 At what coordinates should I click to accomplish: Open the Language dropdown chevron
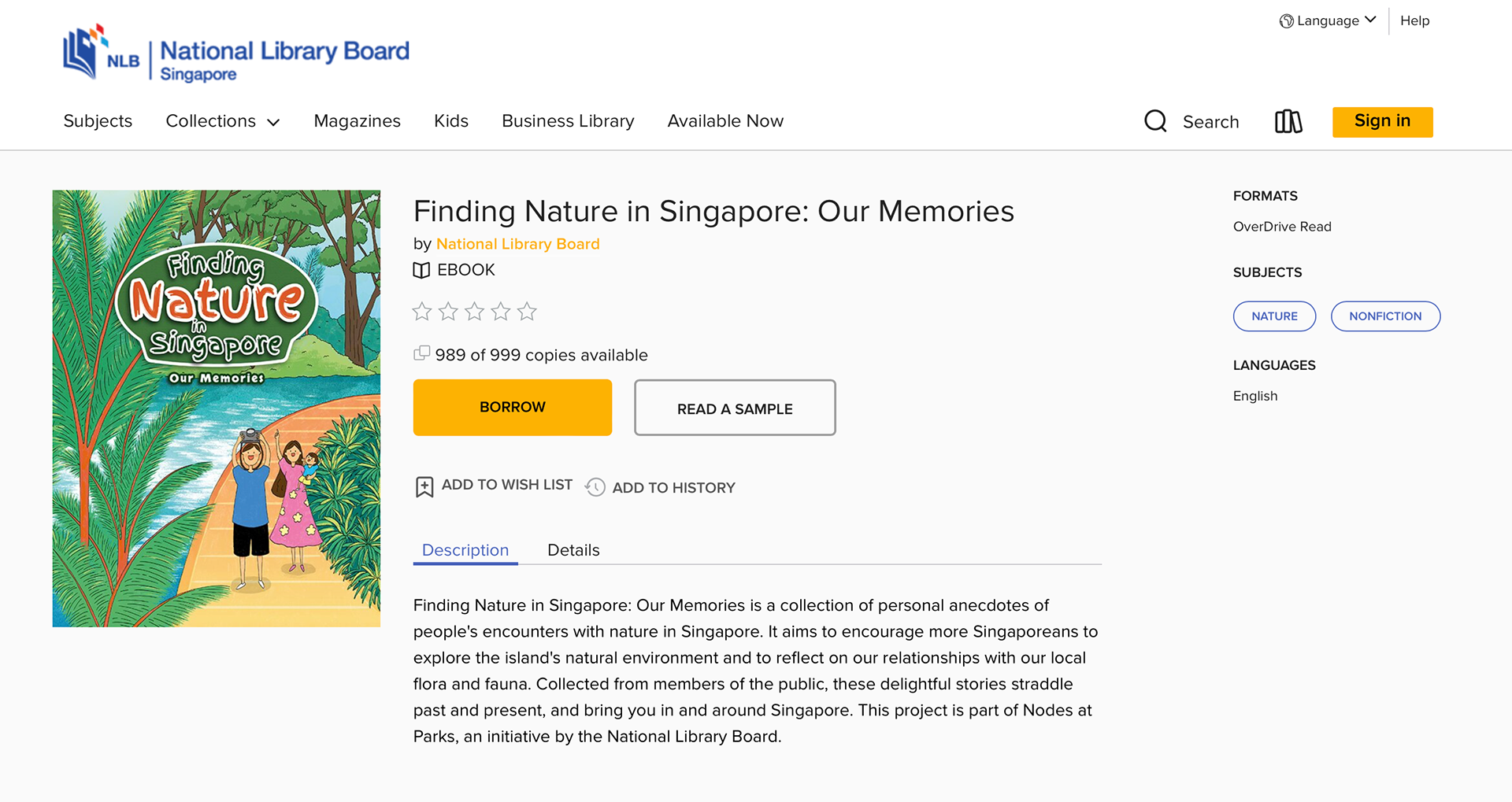coord(1370,20)
